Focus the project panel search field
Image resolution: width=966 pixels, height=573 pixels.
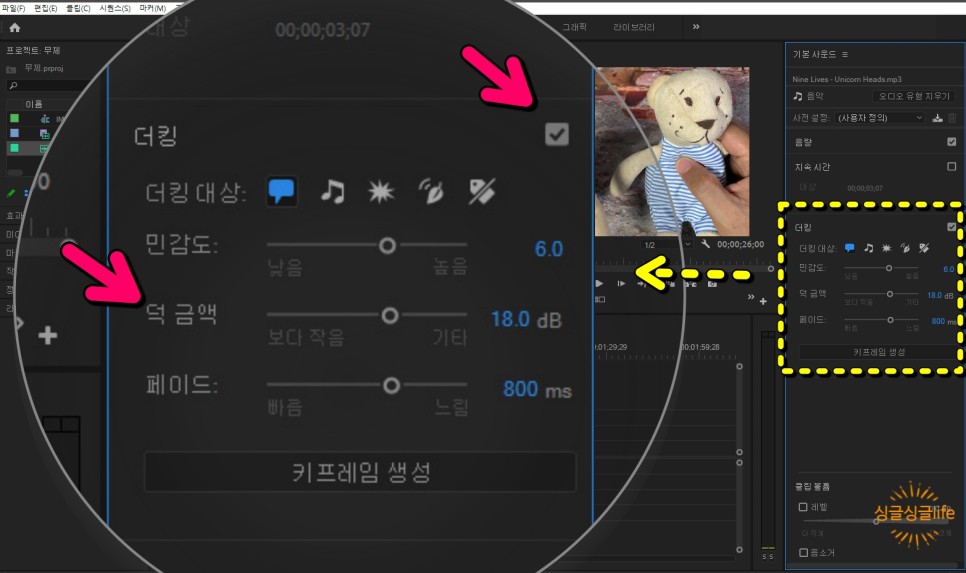click(49, 86)
